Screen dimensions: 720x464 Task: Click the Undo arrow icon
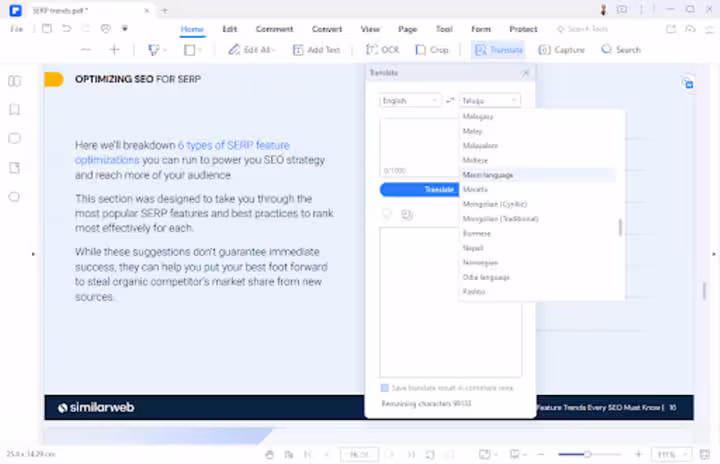(x=67, y=28)
